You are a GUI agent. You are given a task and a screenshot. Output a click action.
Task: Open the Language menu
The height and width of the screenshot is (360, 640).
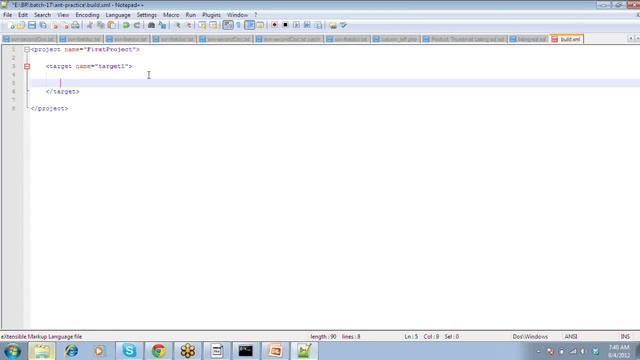tap(118, 15)
